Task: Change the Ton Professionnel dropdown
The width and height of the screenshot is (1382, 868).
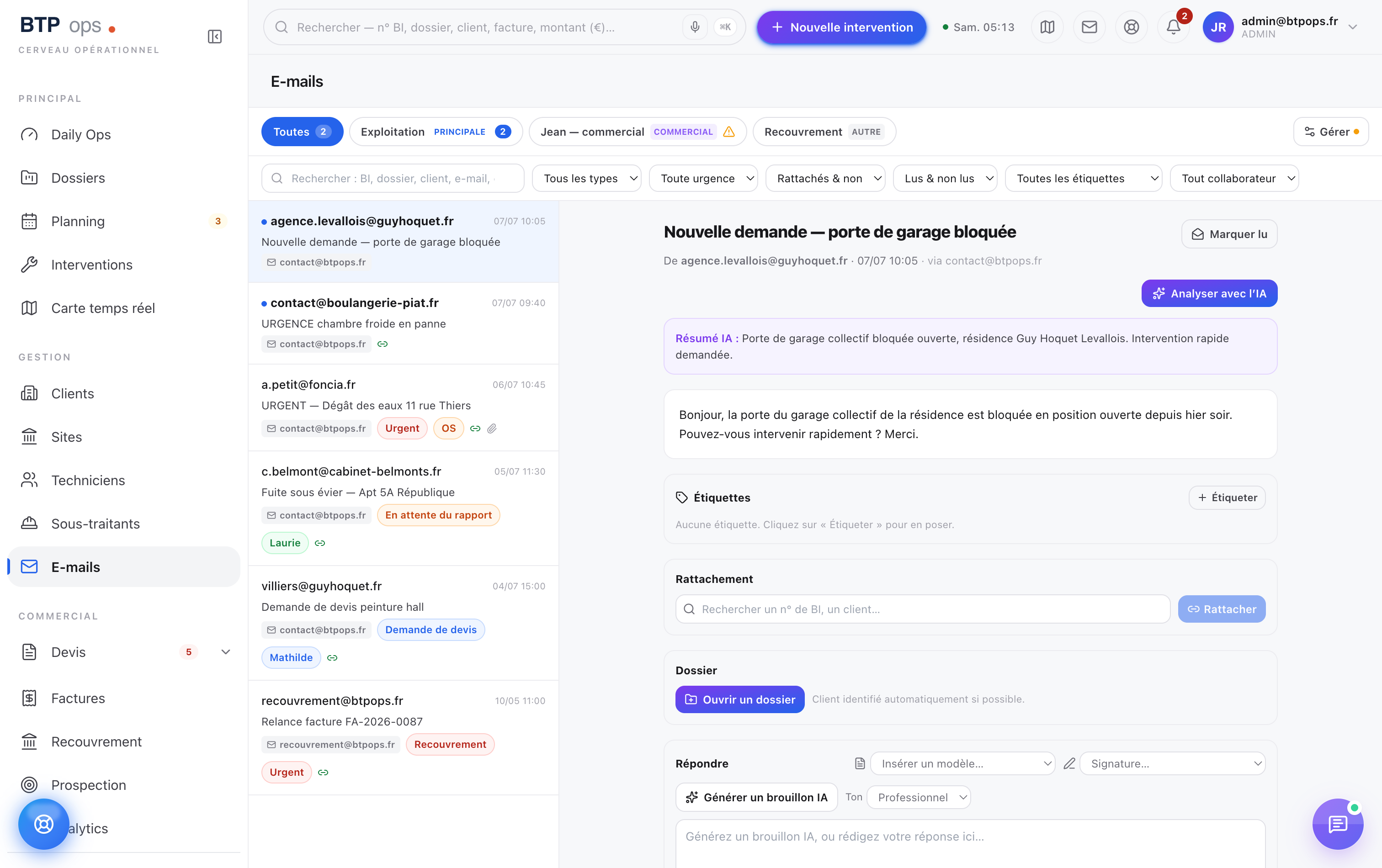Action: coord(918,798)
